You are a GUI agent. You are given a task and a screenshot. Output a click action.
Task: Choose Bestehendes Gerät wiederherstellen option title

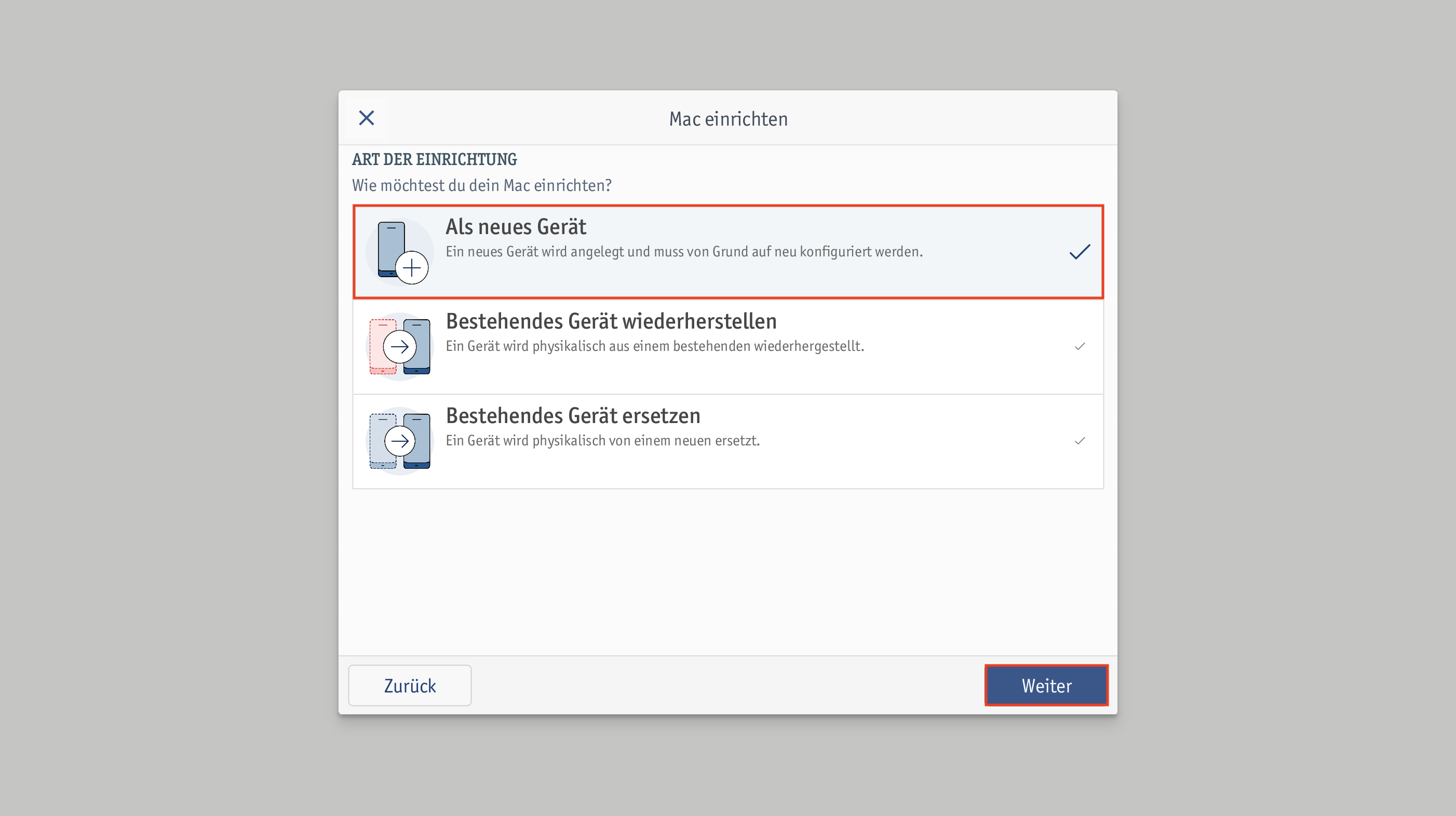[611, 321]
